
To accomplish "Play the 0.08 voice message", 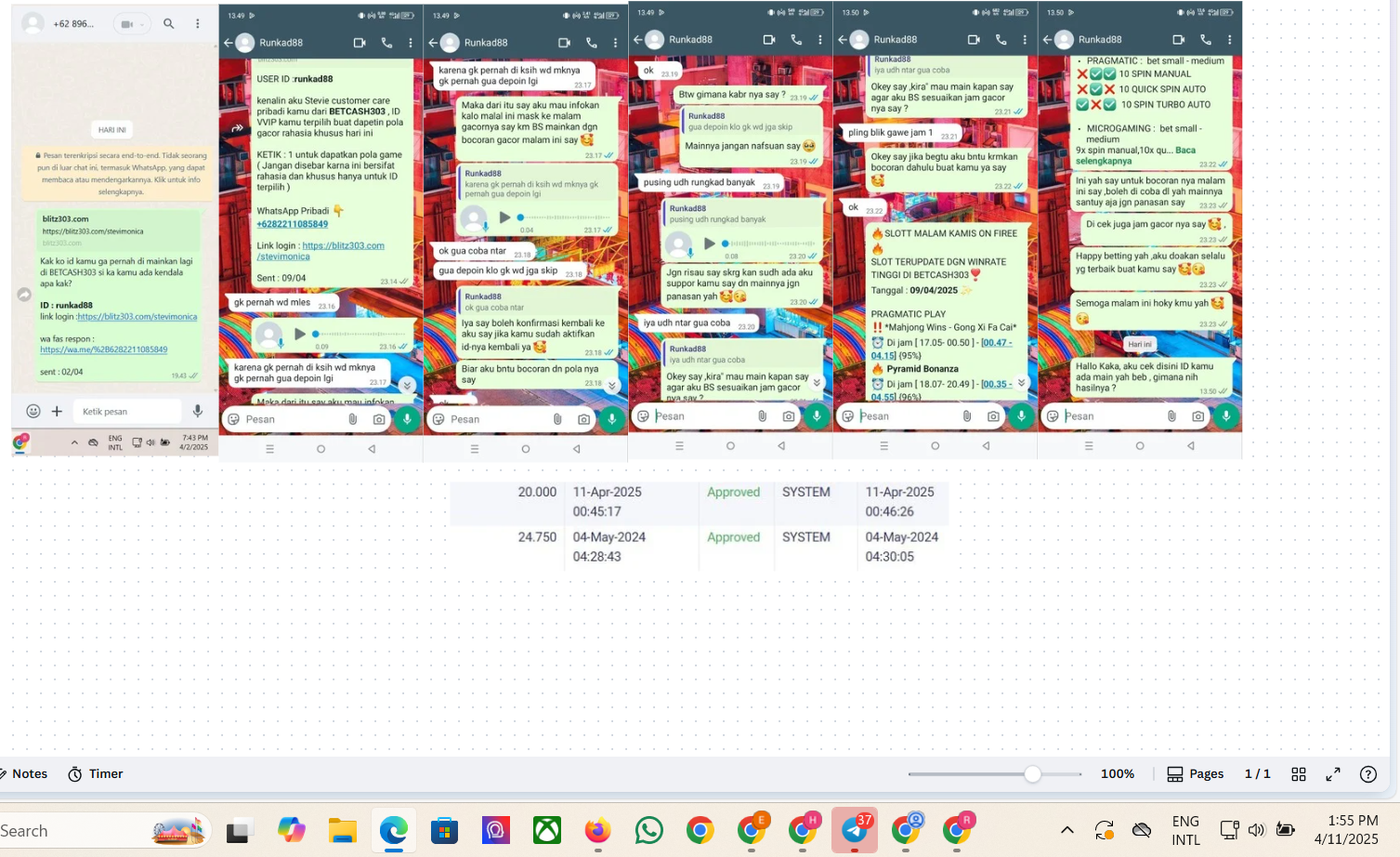I will click(x=709, y=244).
